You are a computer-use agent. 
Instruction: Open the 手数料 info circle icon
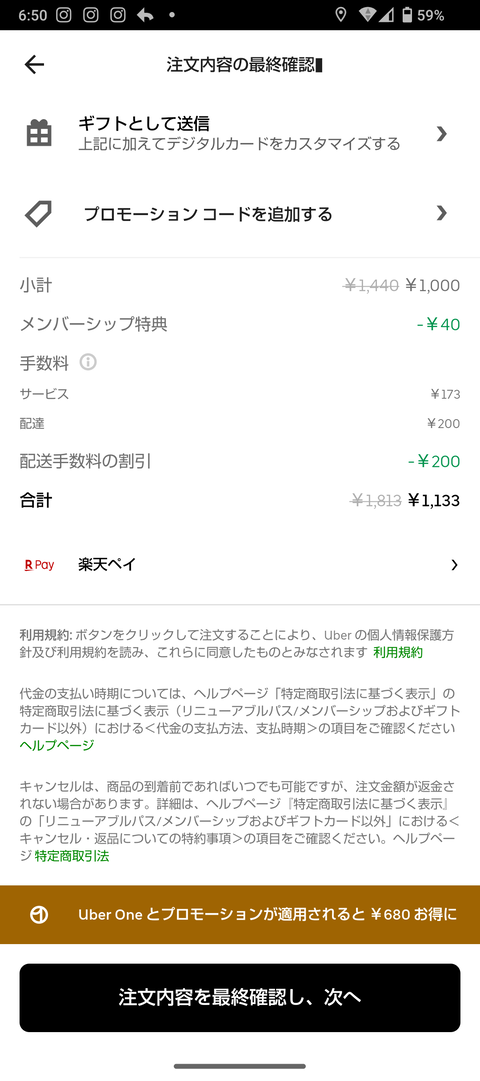[88, 361]
